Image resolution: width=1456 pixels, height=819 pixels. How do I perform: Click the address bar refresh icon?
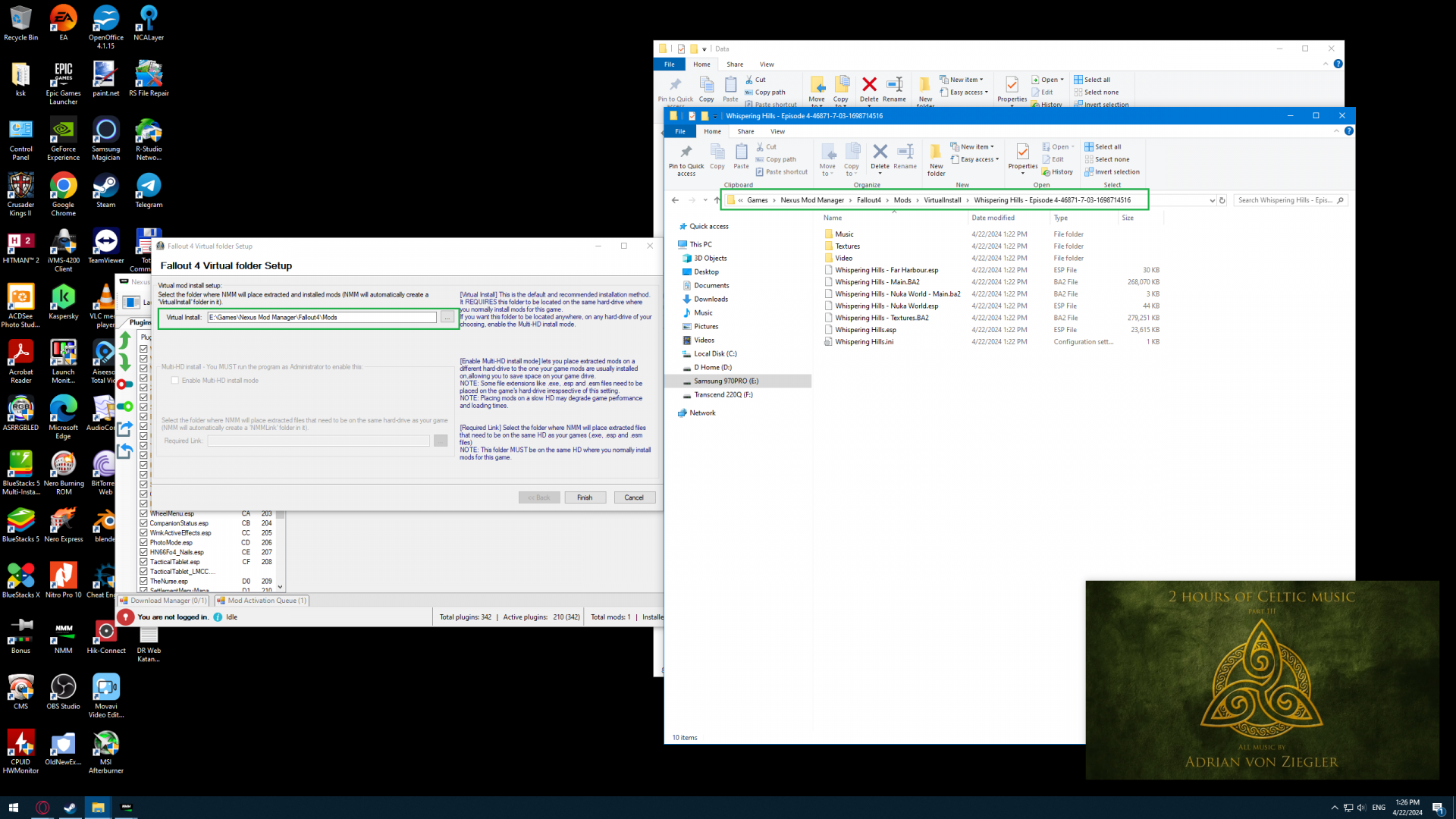[1222, 200]
